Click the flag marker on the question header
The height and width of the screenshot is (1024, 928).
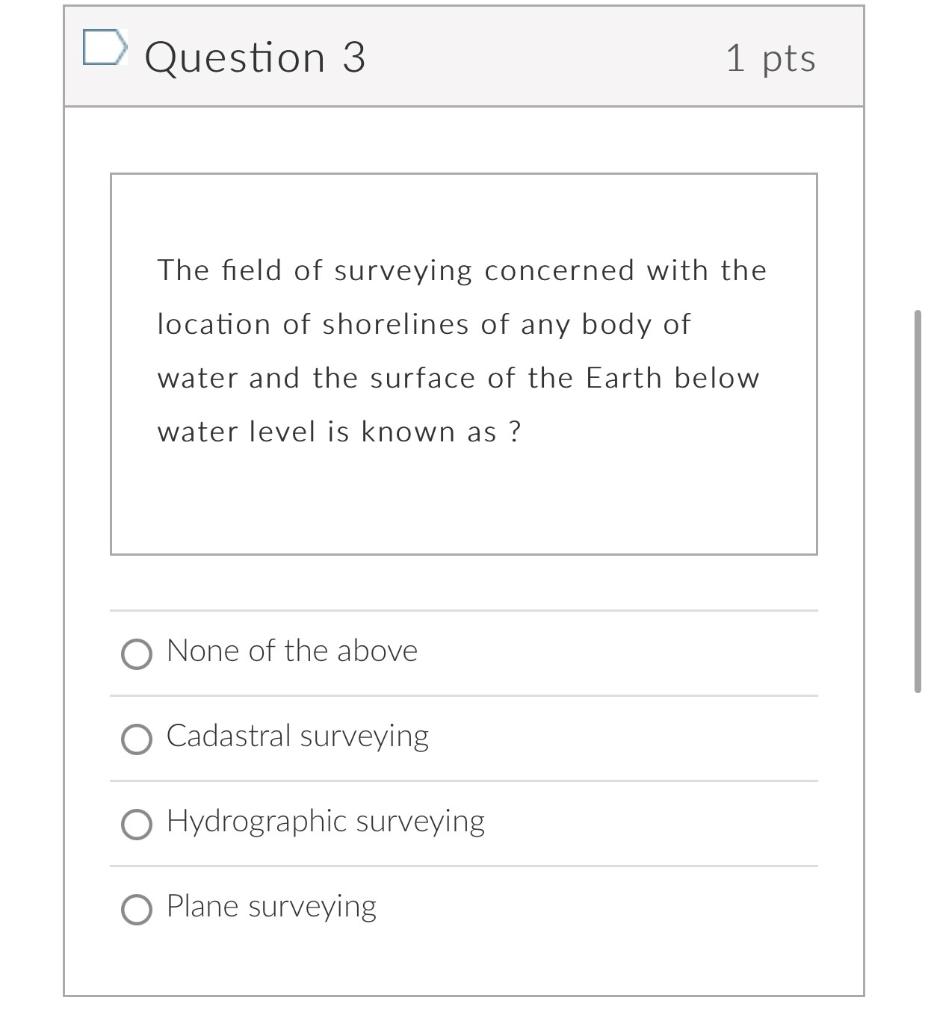click(107, 47)
